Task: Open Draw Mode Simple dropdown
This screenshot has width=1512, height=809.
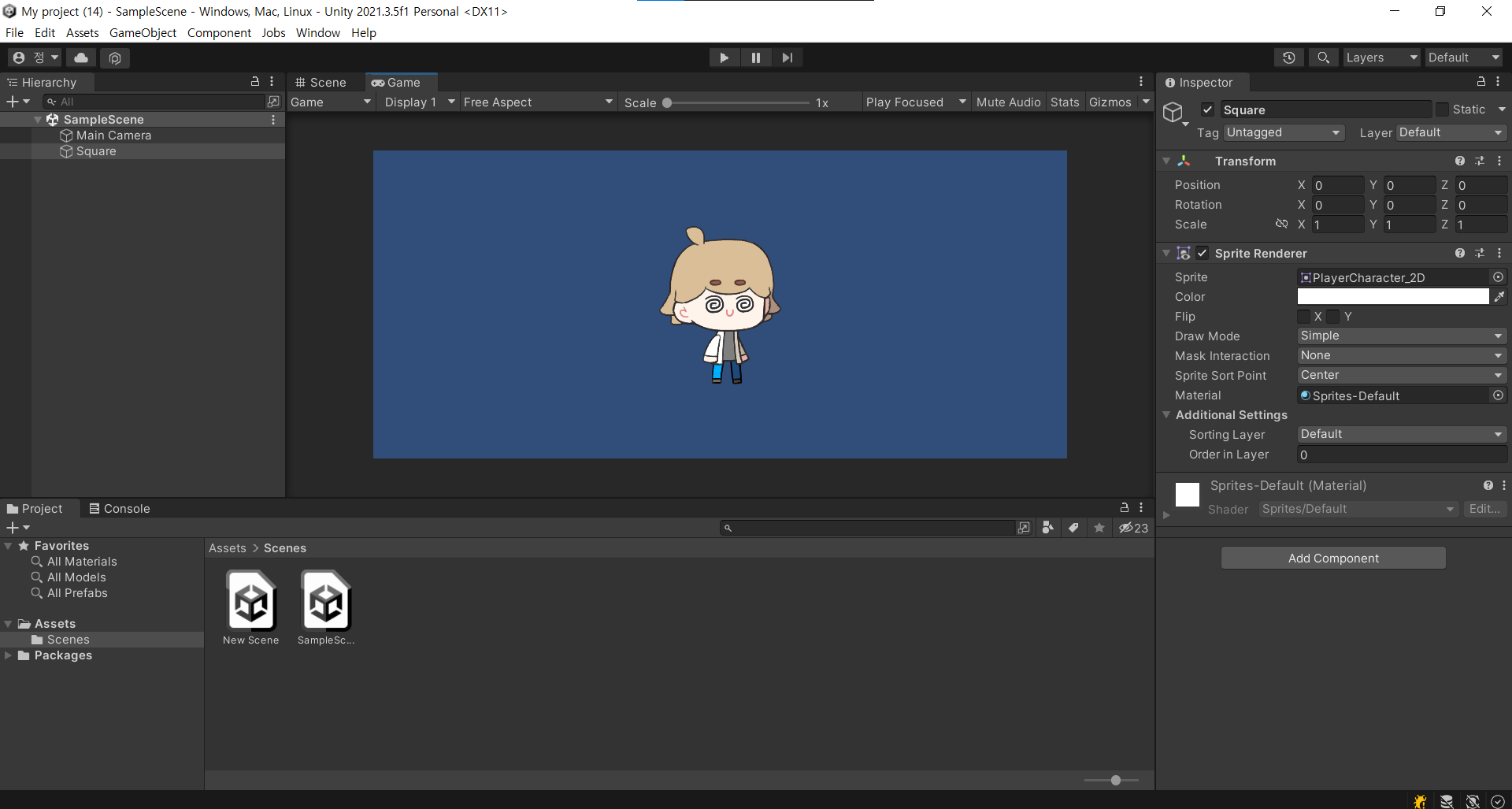Action: [x=1401, y=336]
